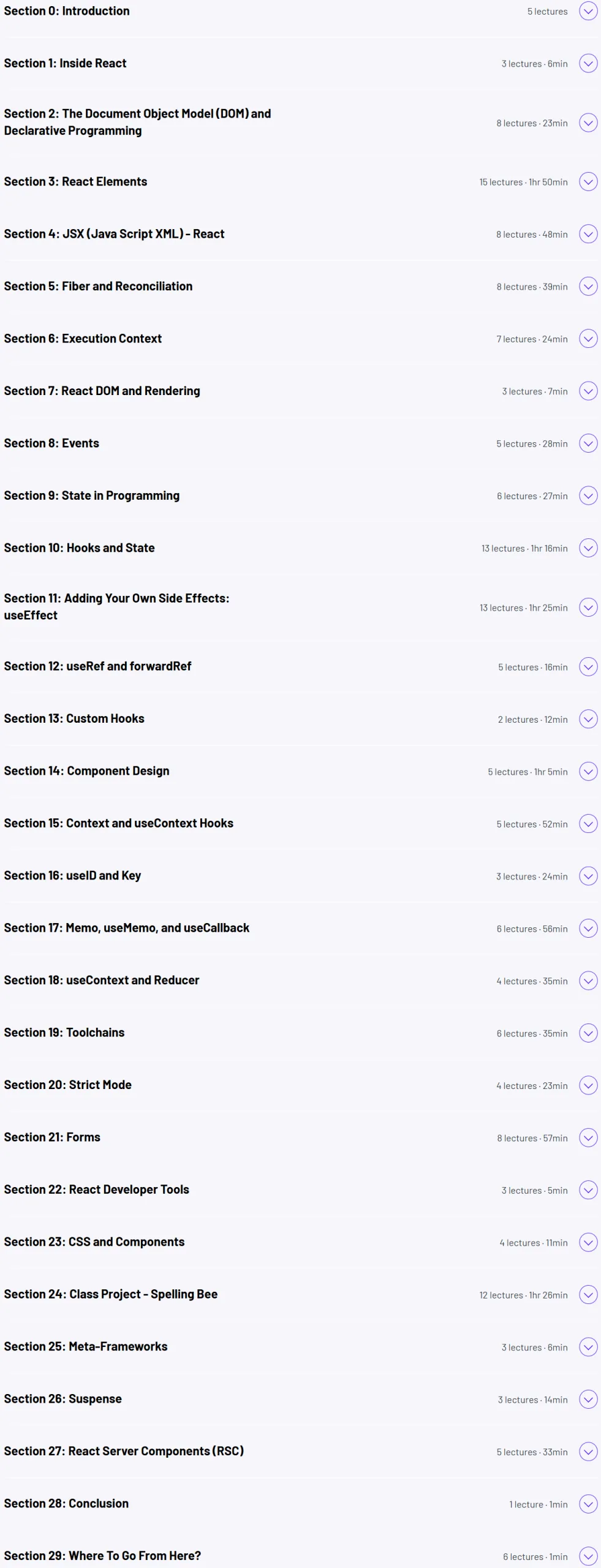The image size is (601, 1568).
Task: Open Section 11: Adding Your Own Side Effects
Action: 116,607
